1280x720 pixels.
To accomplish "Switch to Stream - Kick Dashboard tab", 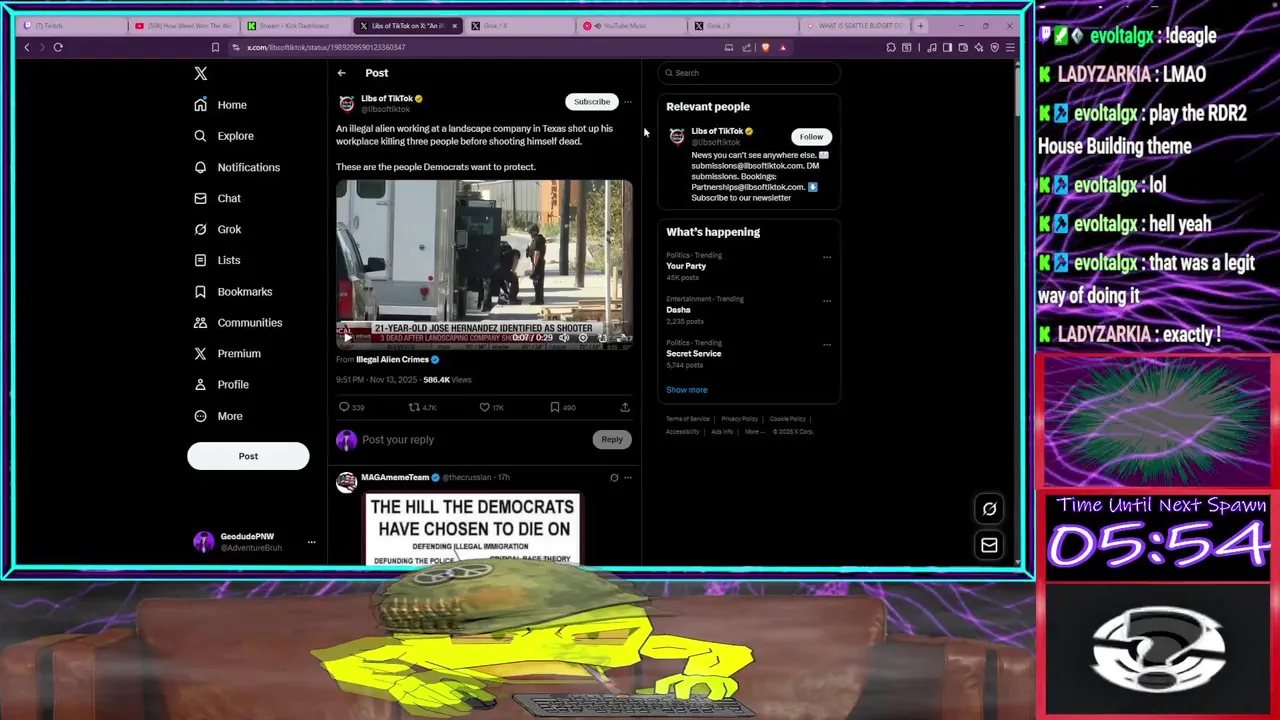I will [x=297, y=26].
